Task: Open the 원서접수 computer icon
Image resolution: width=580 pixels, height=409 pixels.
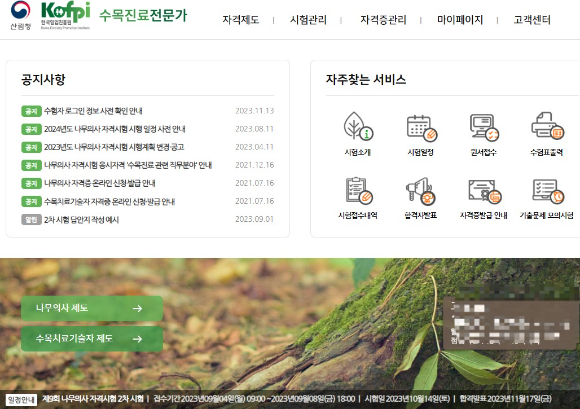Action: tap(484, 127)
